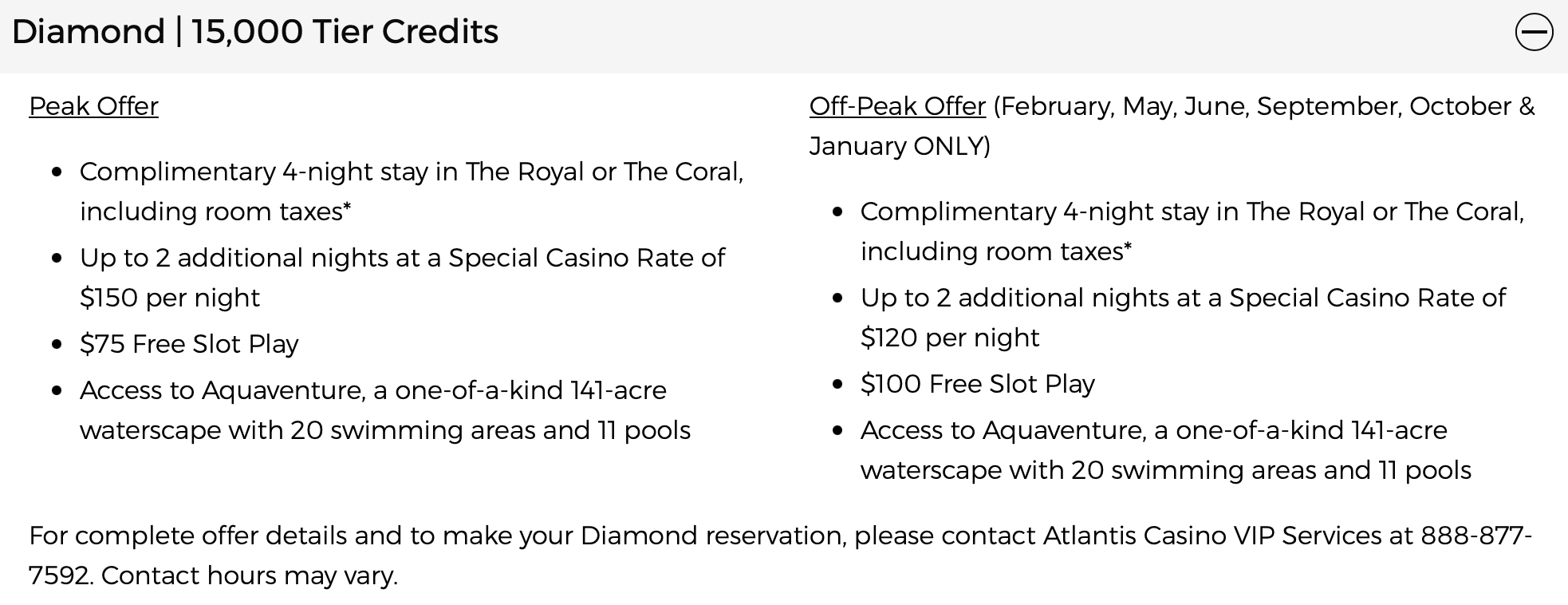The image size is (1568, 605).
Task: Click the Off-Peak 'including room taxes*' text
Action: 996,251
